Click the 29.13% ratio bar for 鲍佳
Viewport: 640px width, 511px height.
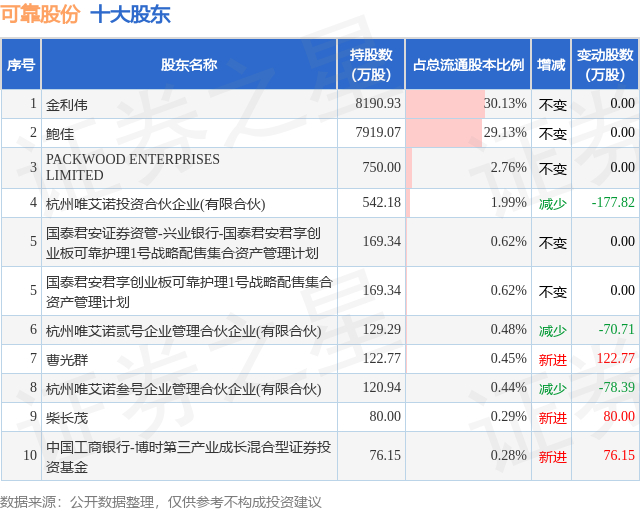[x=445, y=133]
